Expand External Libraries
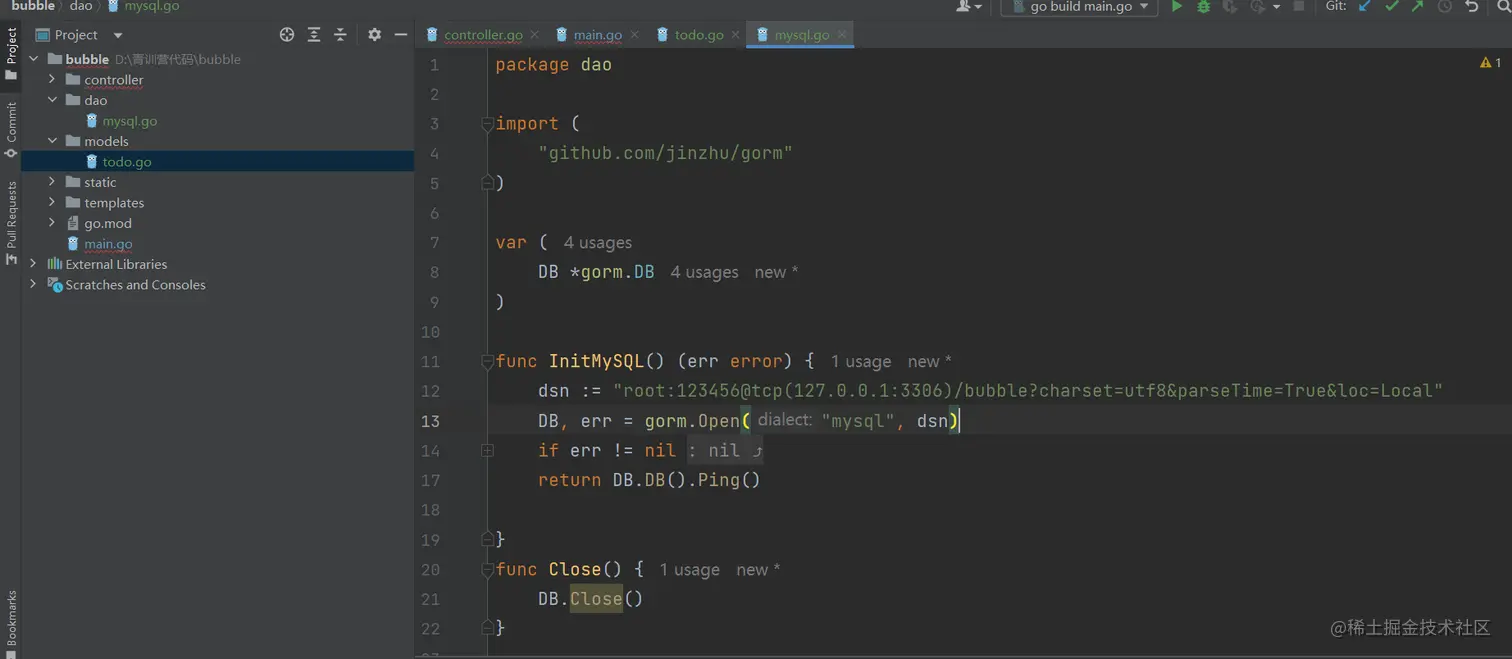The width and height of the screenshot is (1512, 659). click(x=34, y=264)
